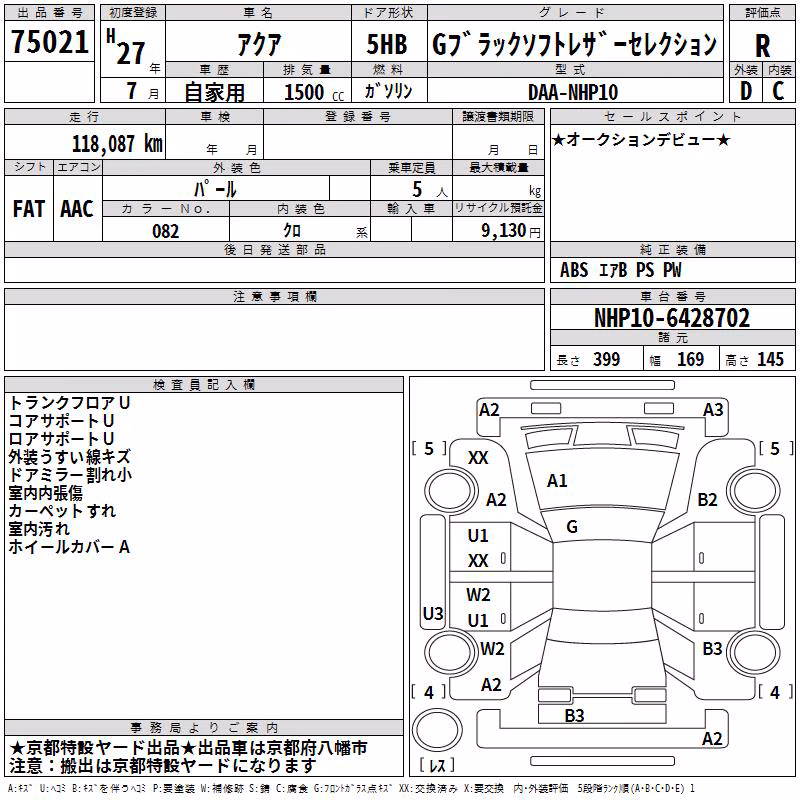Click door type 5HB
The image size is (800, 800).
[x=387, y=44]
